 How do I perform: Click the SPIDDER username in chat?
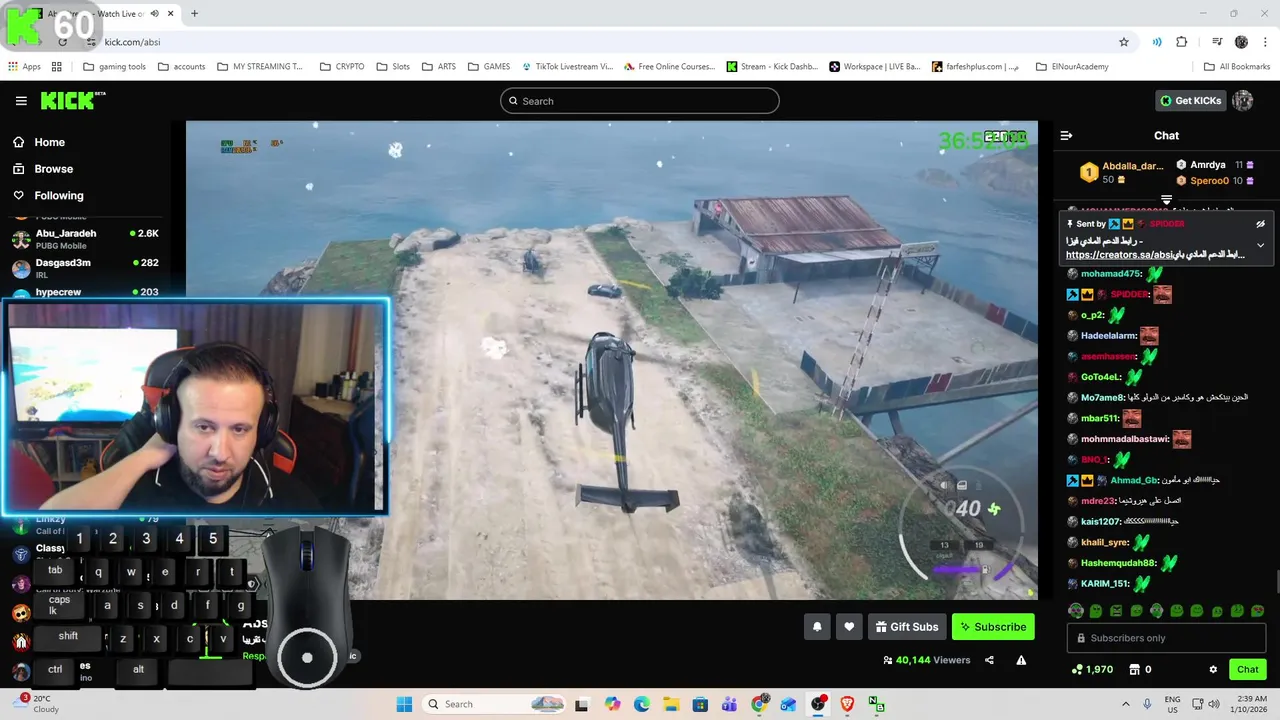coord(1129,295)
